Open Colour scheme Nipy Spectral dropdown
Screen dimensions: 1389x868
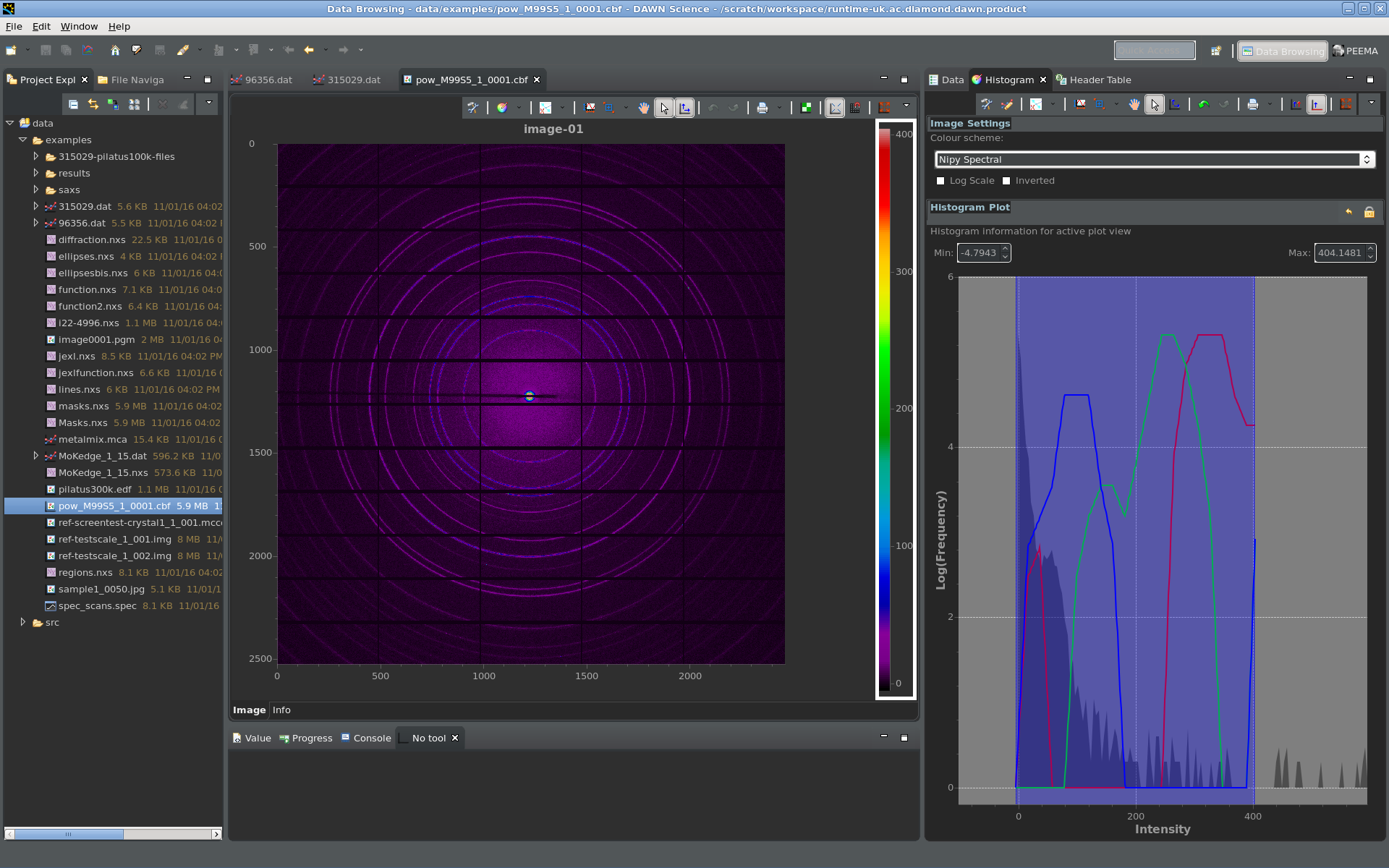(1155, 160)
